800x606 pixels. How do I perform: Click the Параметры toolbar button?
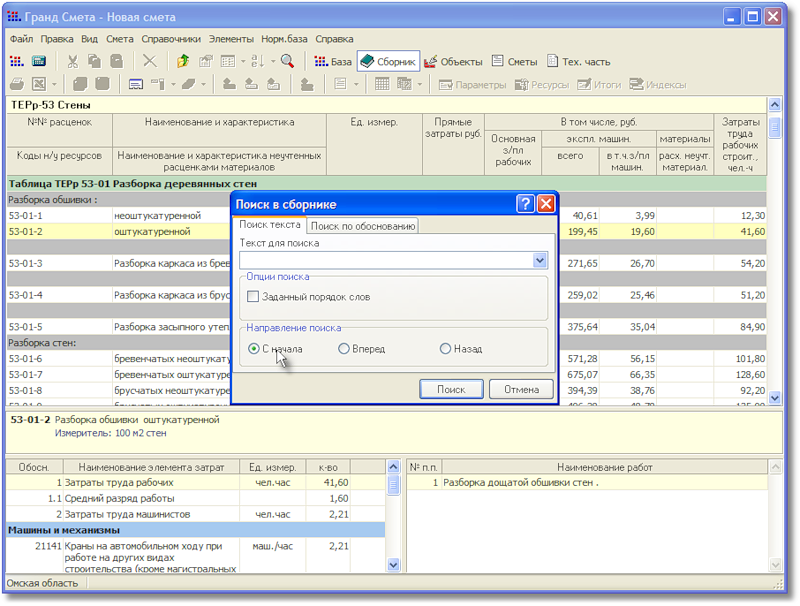472,85
